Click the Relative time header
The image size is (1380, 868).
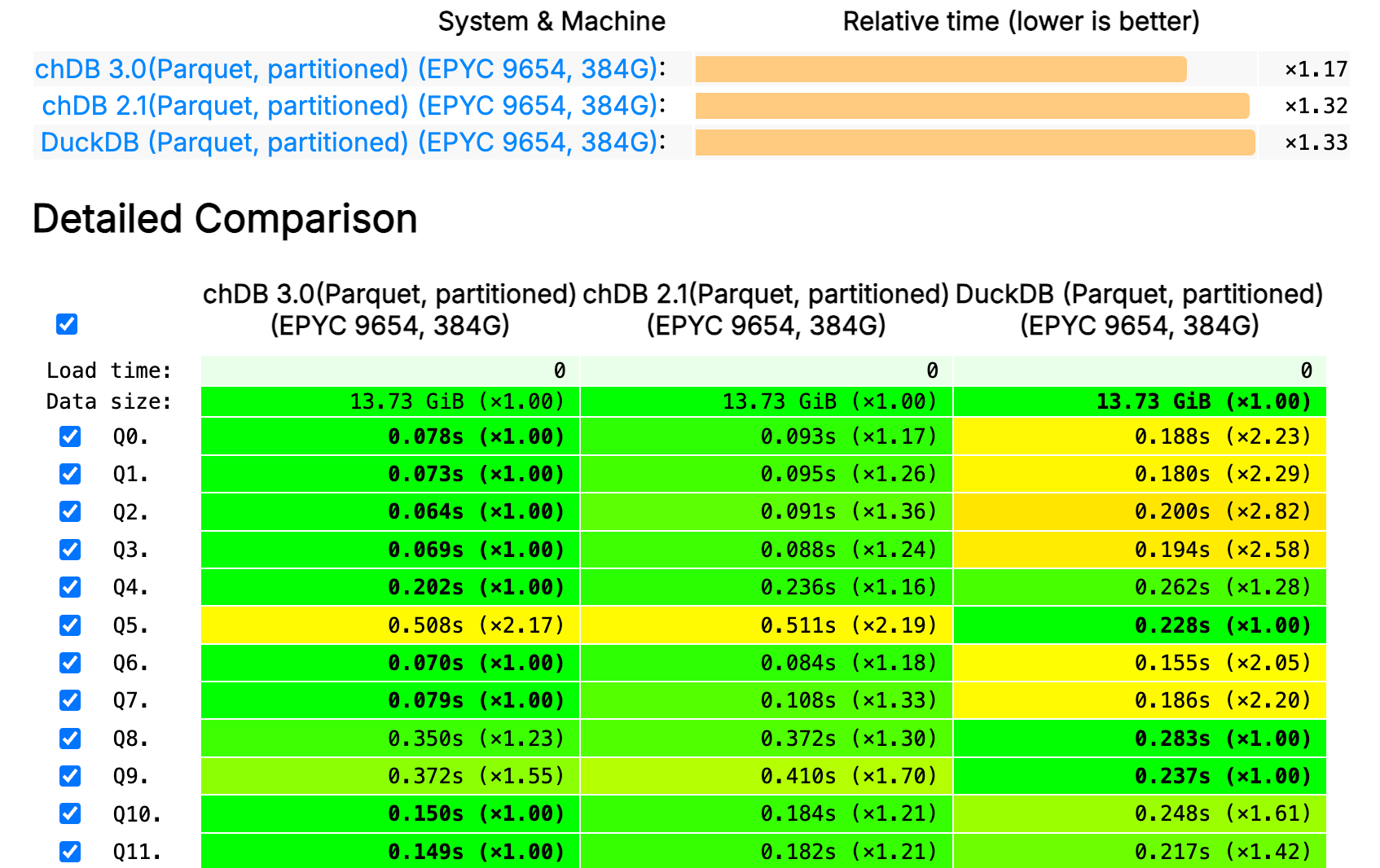pyautogui.click(x=1021, y=21)
